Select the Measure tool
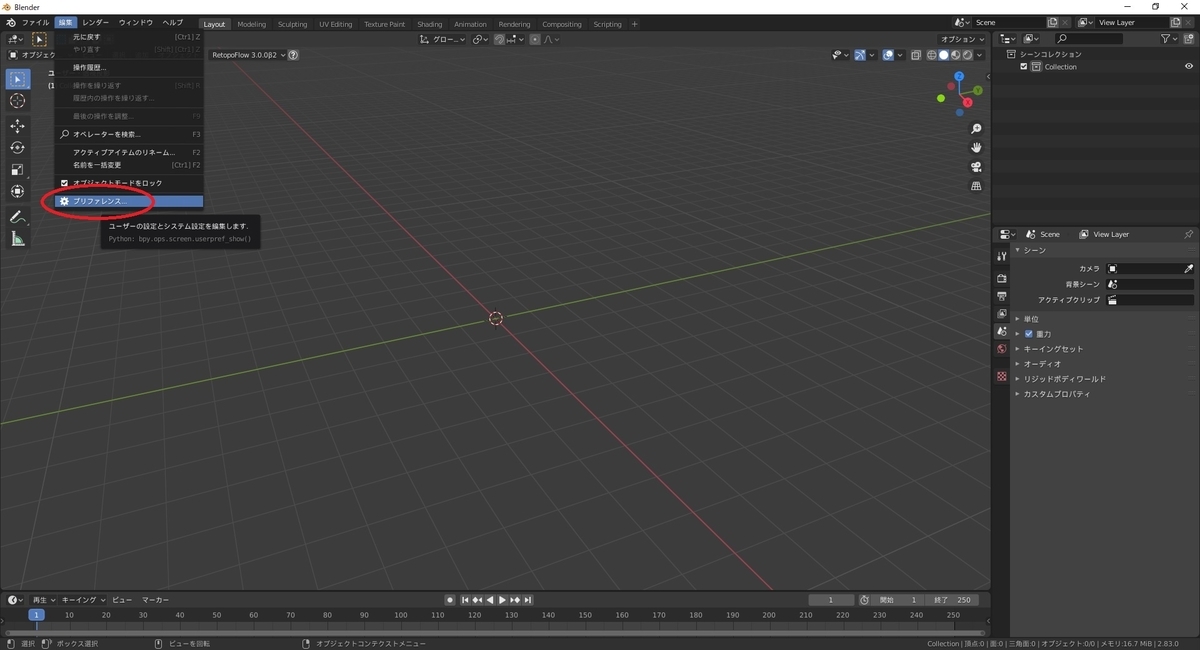1200x650 pixels. click(x=18, y=239)
